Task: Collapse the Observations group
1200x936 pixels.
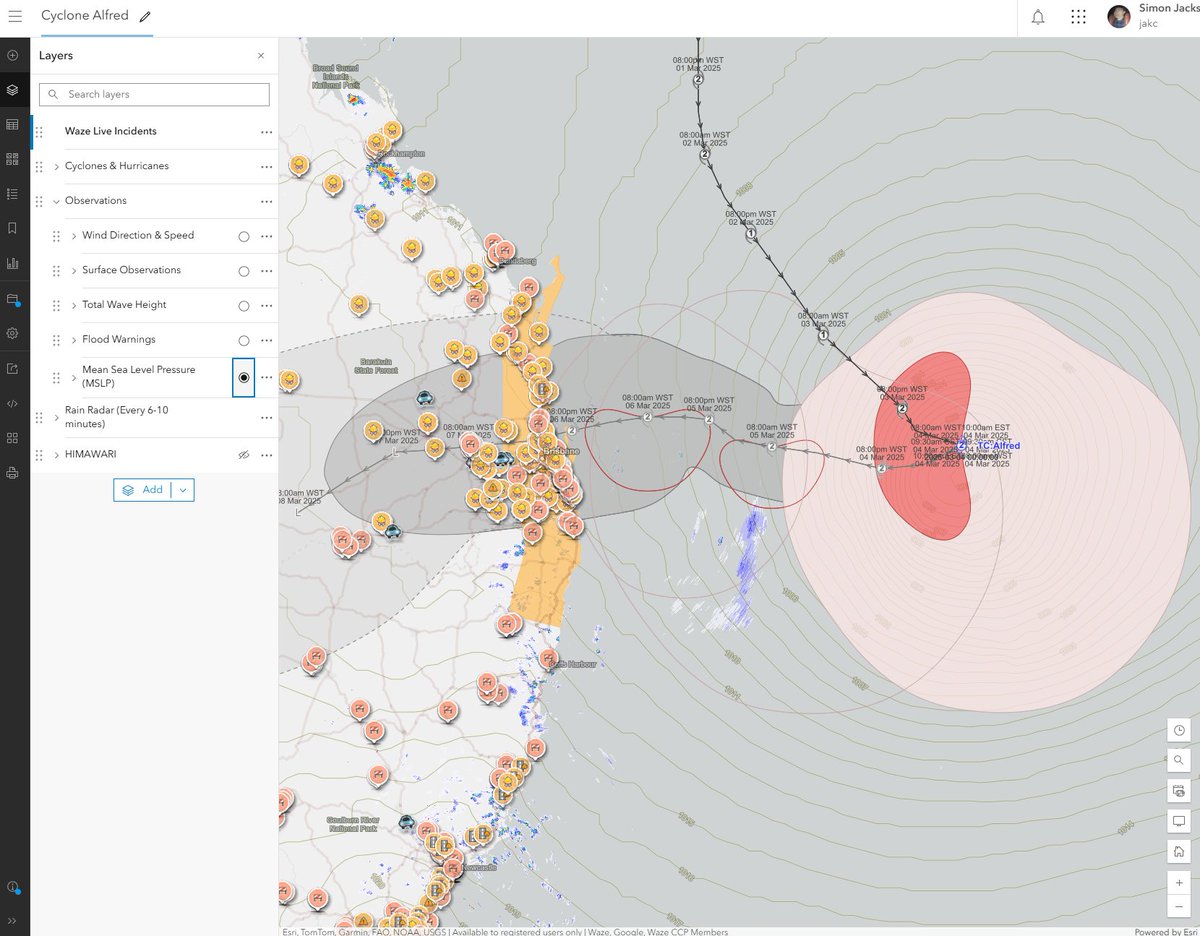Action: (56, 201)
